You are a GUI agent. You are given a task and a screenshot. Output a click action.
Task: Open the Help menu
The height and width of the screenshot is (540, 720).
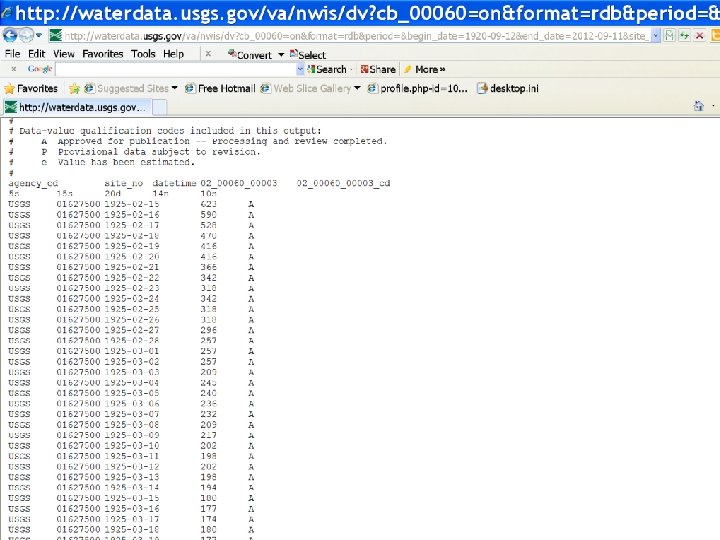point(174,54)
